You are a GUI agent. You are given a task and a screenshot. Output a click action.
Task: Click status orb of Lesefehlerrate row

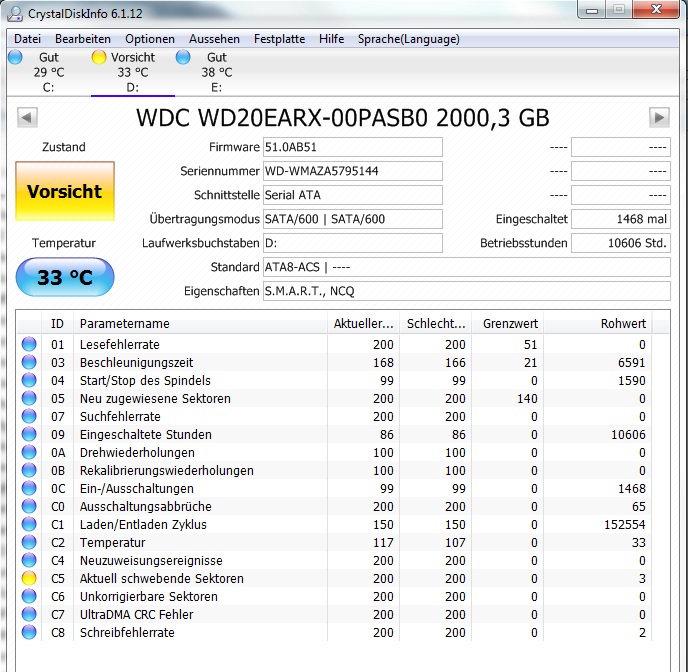29,344
